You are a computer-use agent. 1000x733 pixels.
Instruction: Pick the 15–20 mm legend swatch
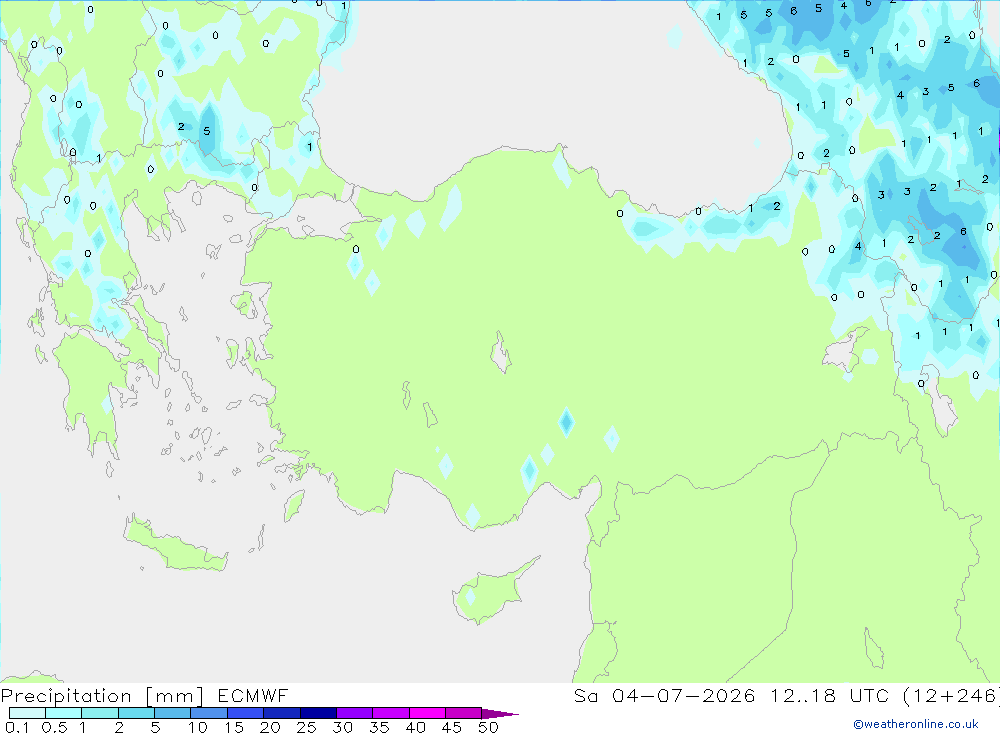pos(245,713)
